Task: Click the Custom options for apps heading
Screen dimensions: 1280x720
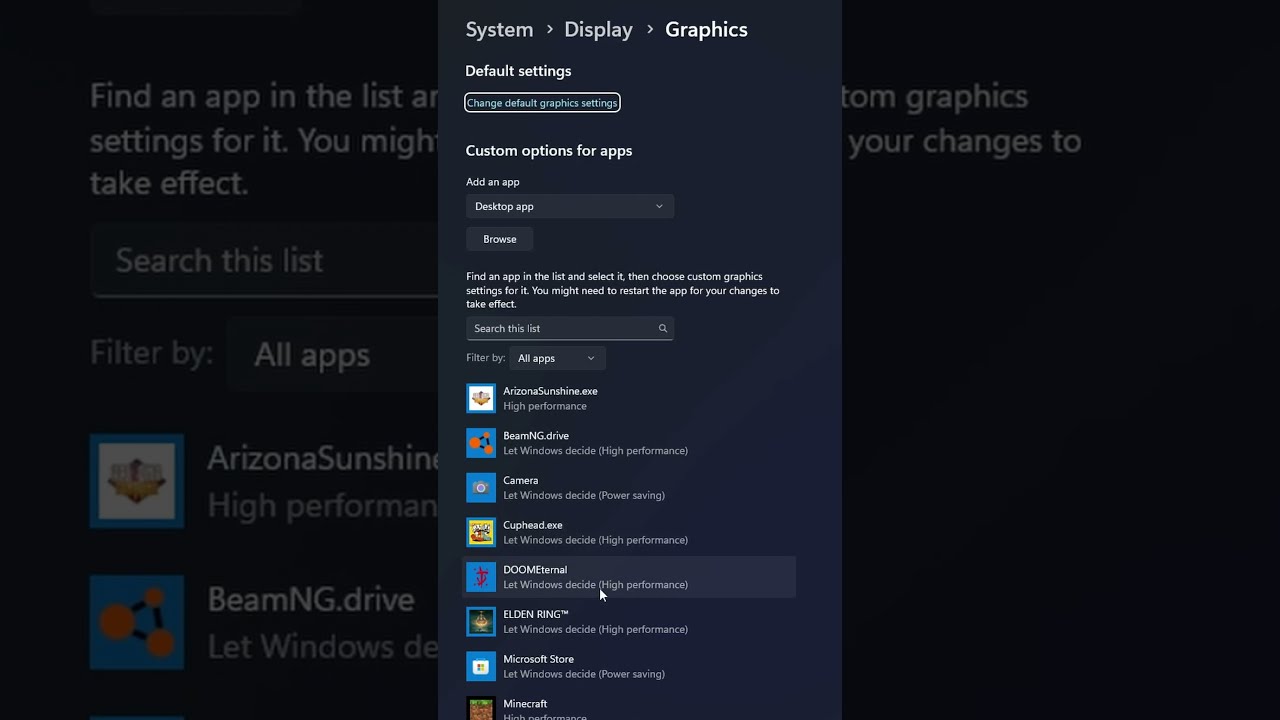Action: point(549,151)
